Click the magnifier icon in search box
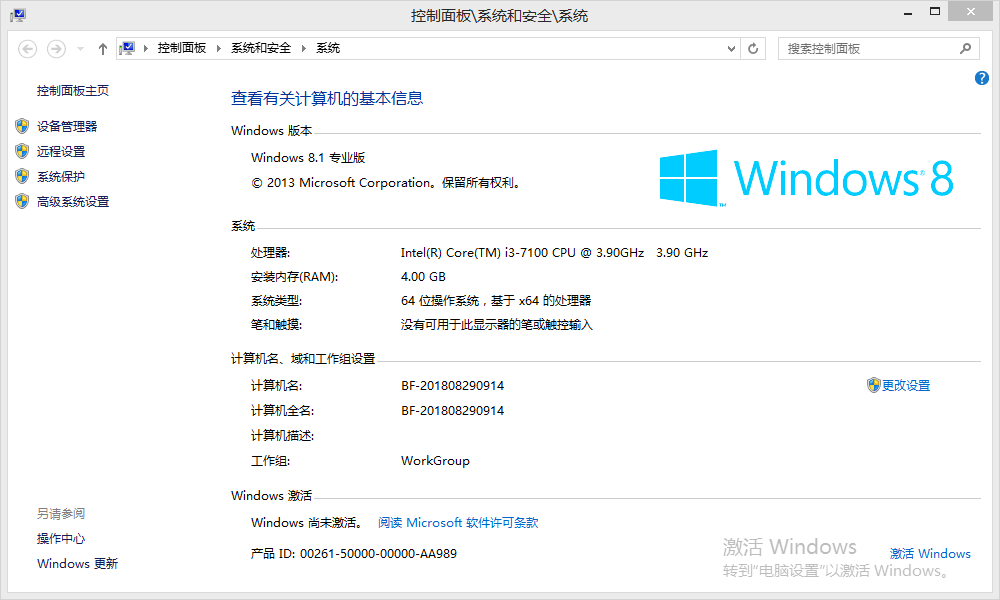The width and height of the screenshot is (1000, 600). (x=966, y=48)
